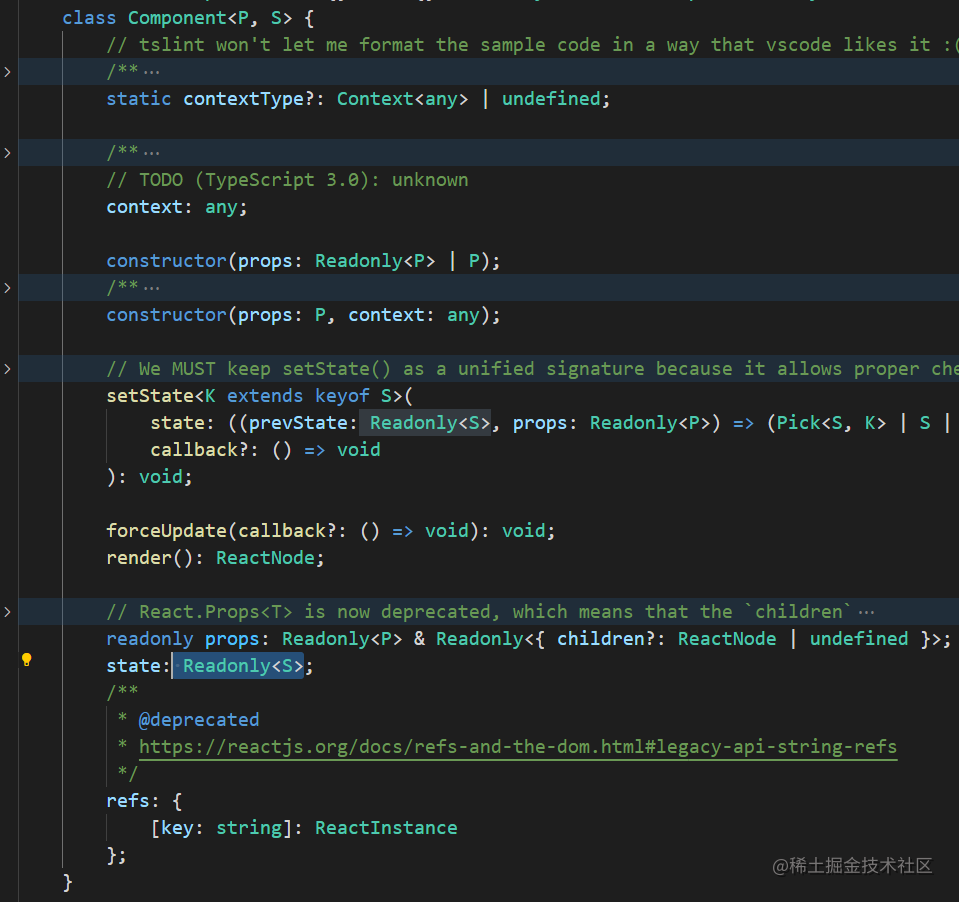
Task: Expand folded 'We MUST keep setState()' comment
Action: pyautogui.click(x=7, y=369)
